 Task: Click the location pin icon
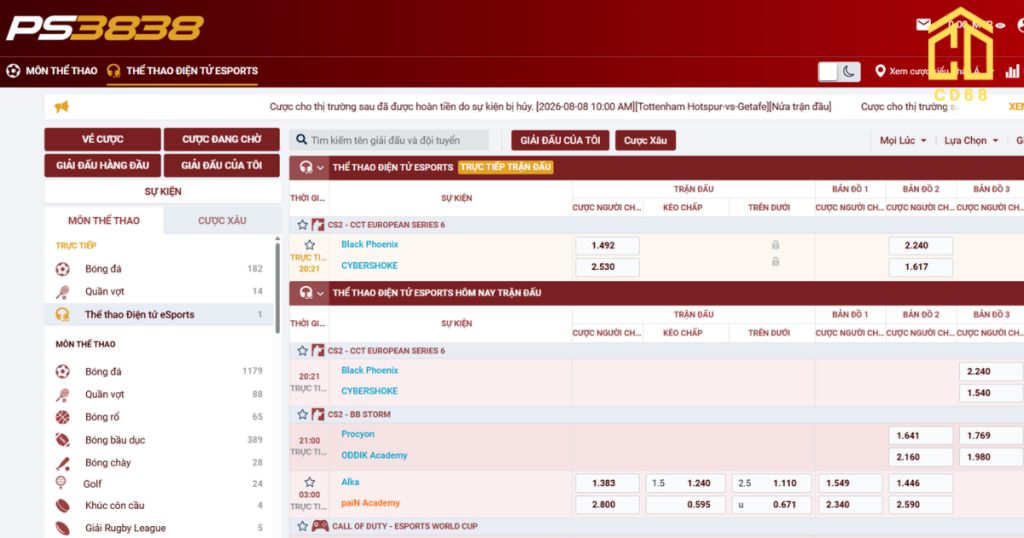coord(880,71)
